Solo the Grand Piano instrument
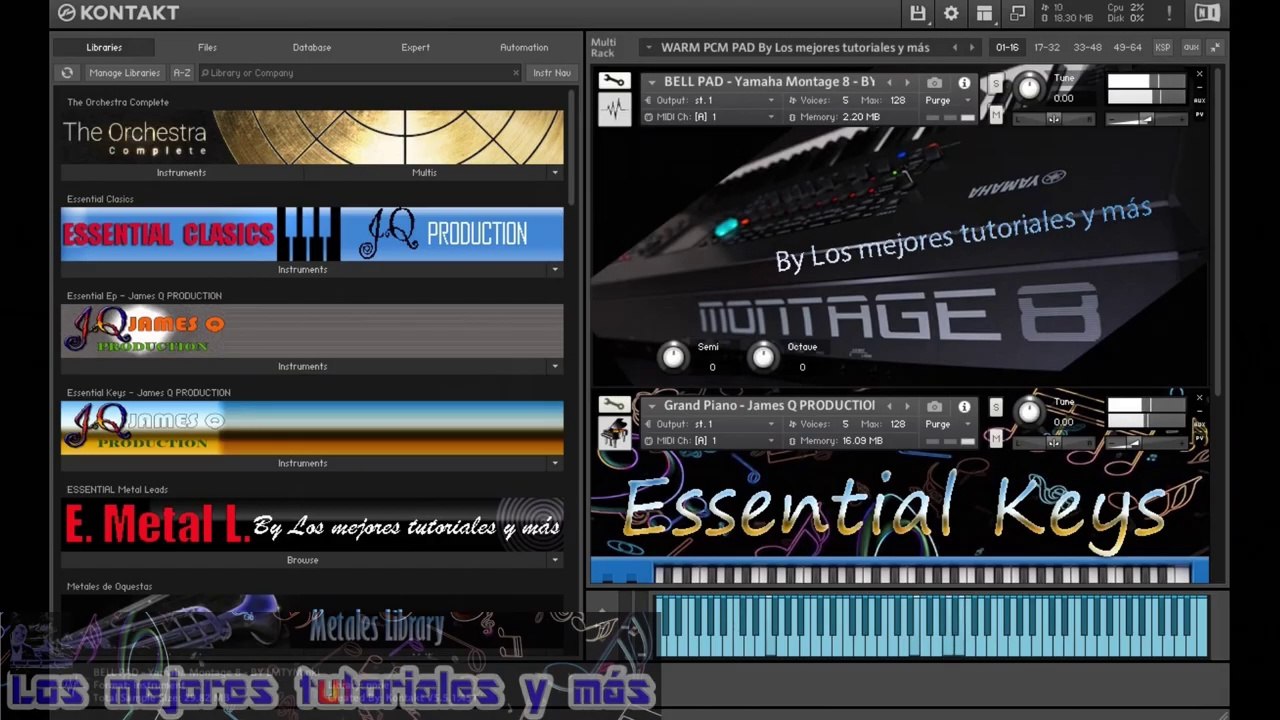This screenshot has width=1280, height=720. click(996, 407)
